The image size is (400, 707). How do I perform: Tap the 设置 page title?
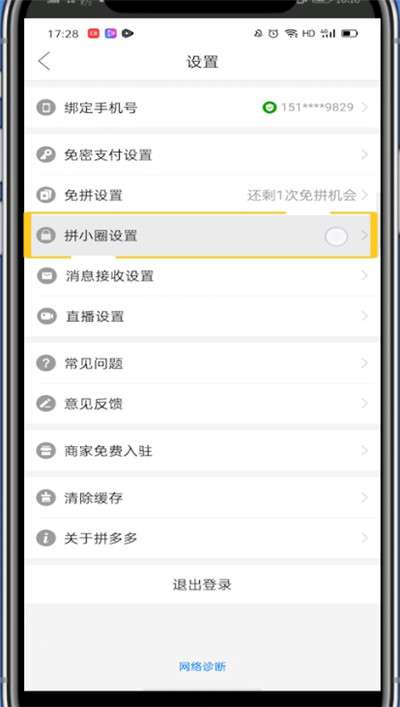click(202, 62)
